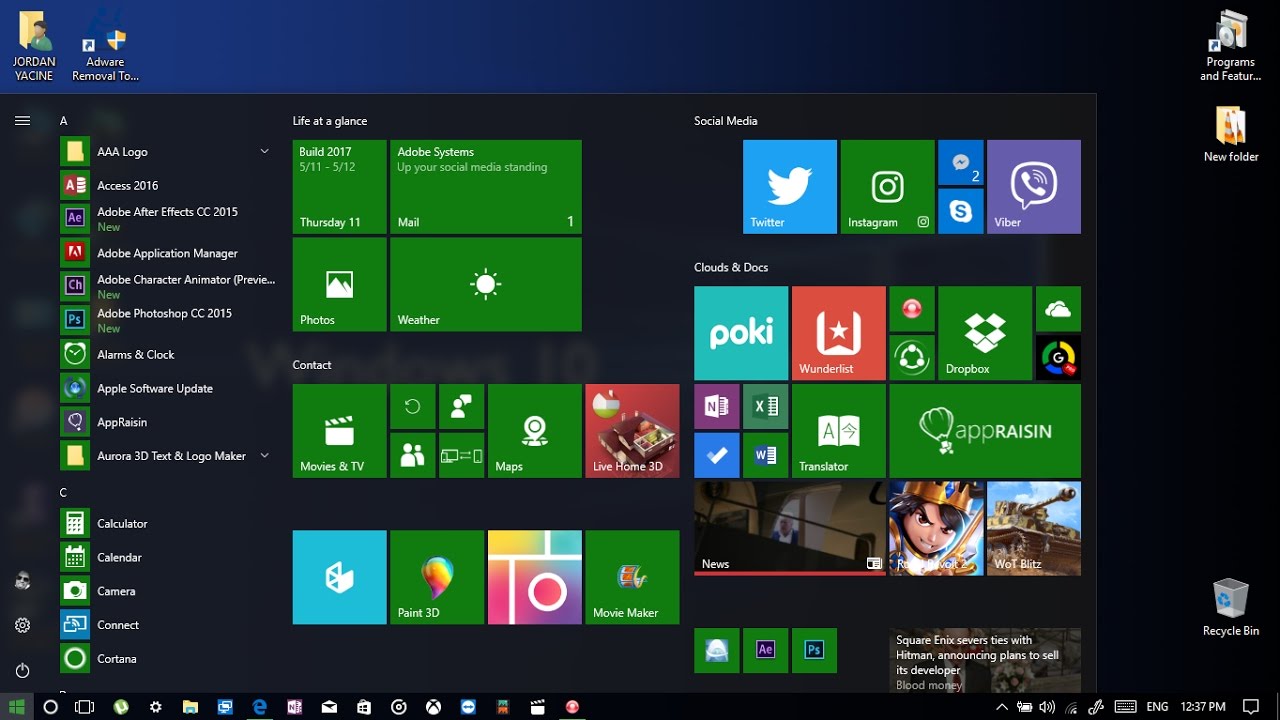
Task: Open the Viber tile
Action: click(1034, 187)
